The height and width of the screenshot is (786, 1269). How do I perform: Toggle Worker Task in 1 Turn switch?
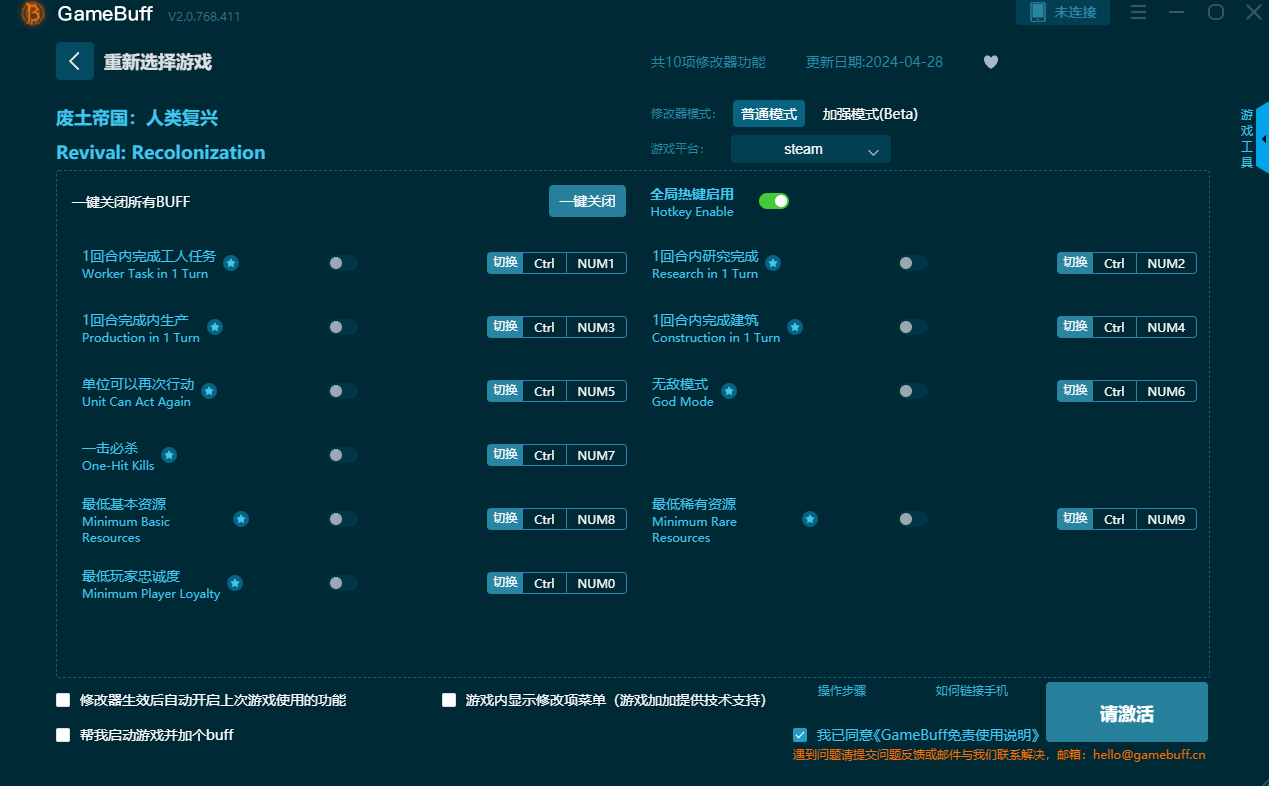point(343,263)
